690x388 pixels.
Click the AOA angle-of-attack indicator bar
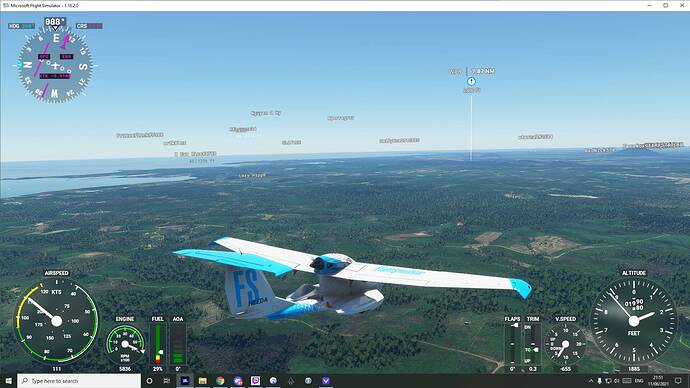click(178, 344)
